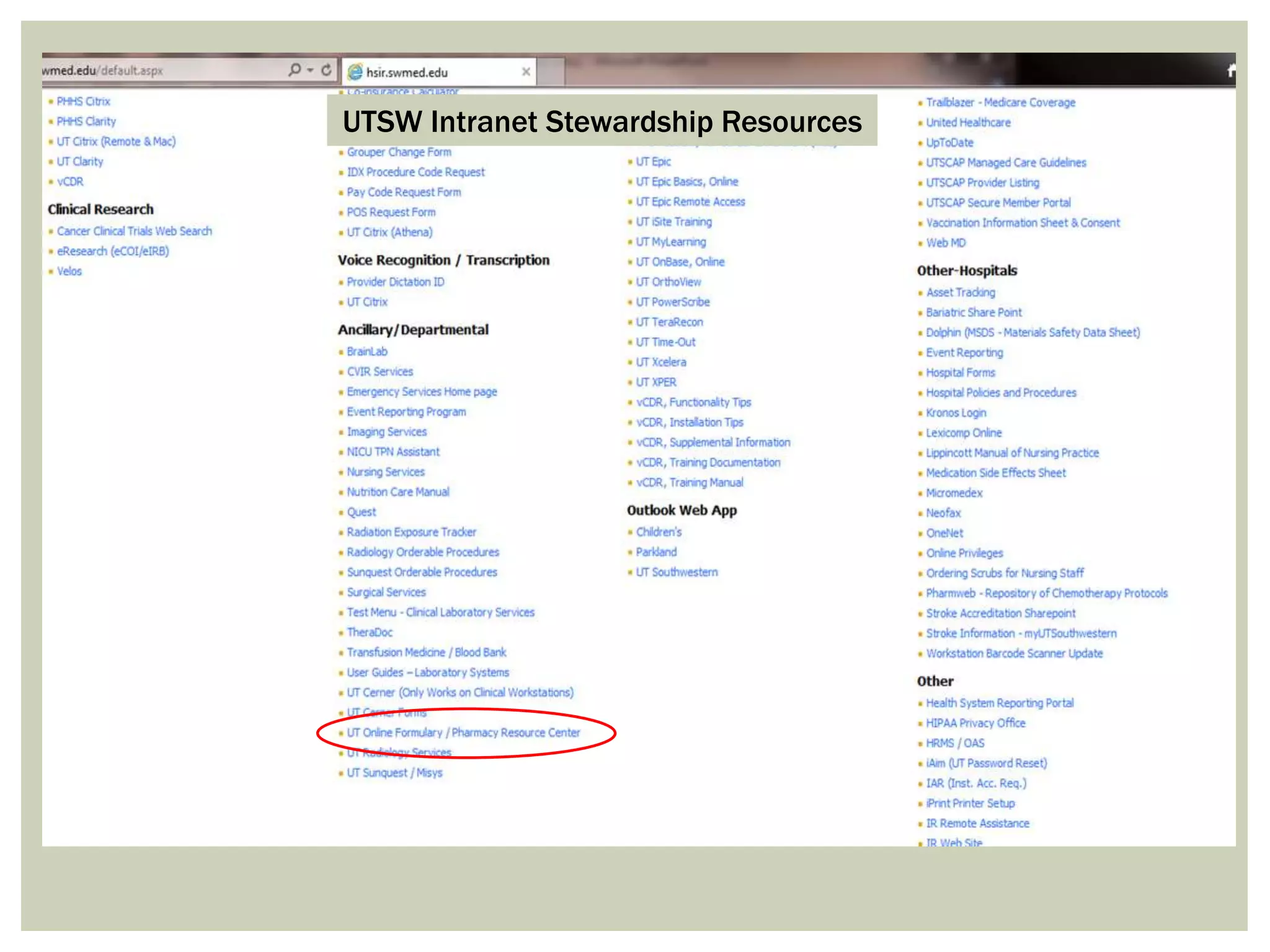
Task: Open Trailblazer - Medicare Coverage link
Action: coord(1001,102)
